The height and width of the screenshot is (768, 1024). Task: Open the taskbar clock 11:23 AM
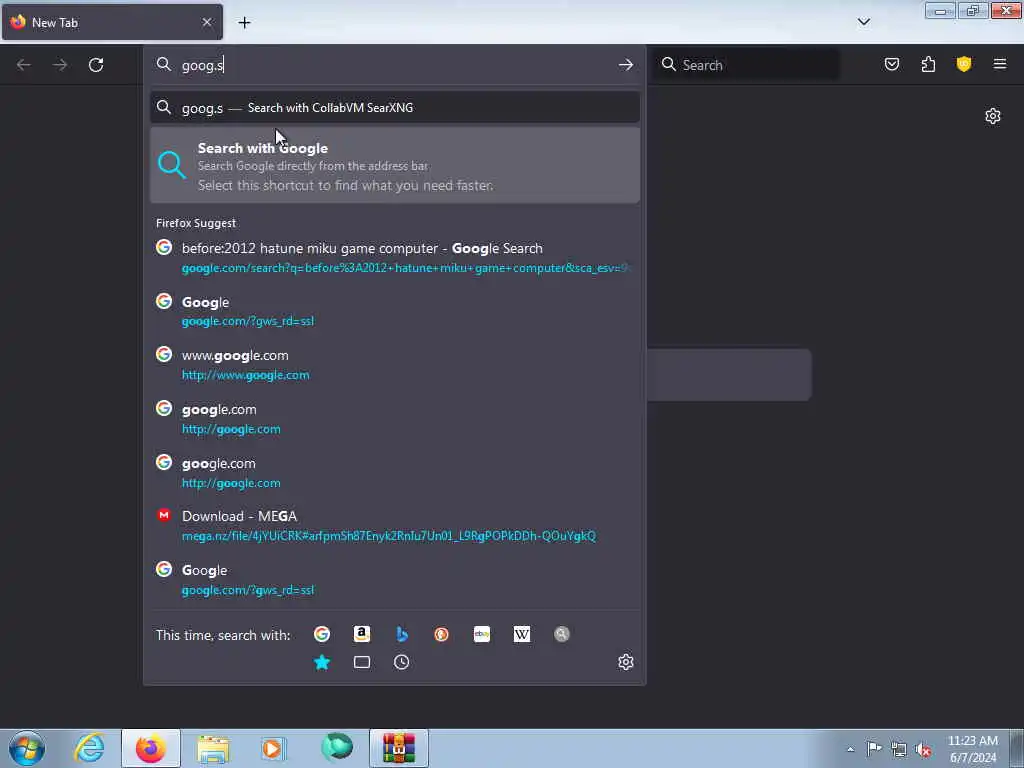pyautogui.click(x=973, y=749)
